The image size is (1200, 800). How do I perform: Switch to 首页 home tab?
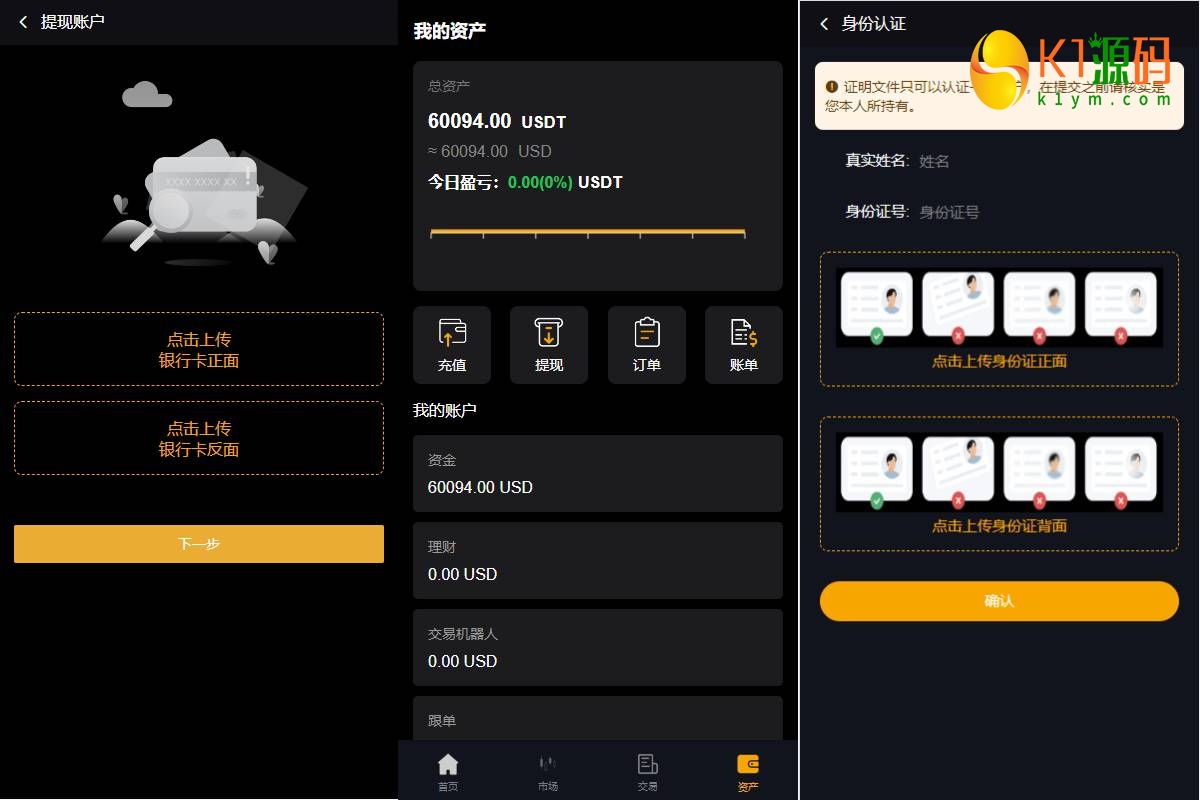coord(448,771)
